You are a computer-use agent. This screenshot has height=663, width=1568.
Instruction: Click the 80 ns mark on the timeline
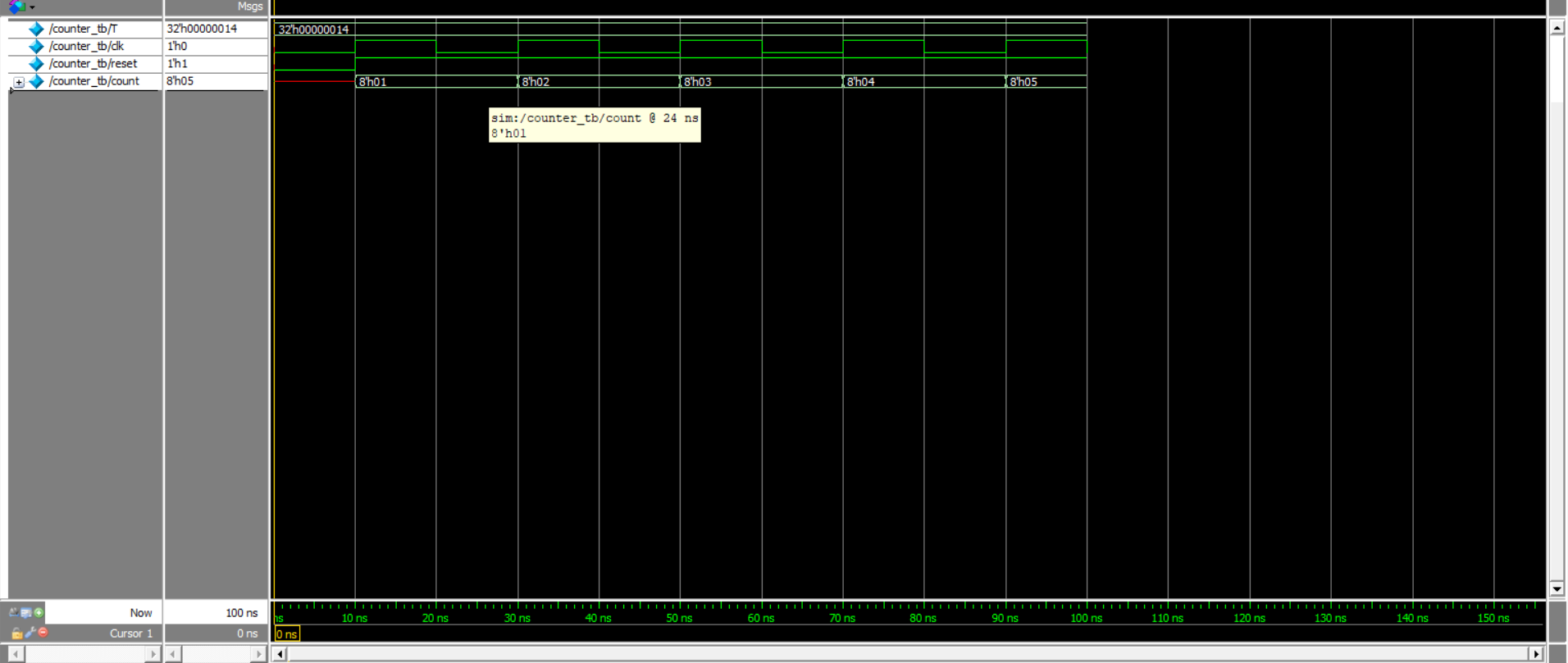(x=923, y=618)
